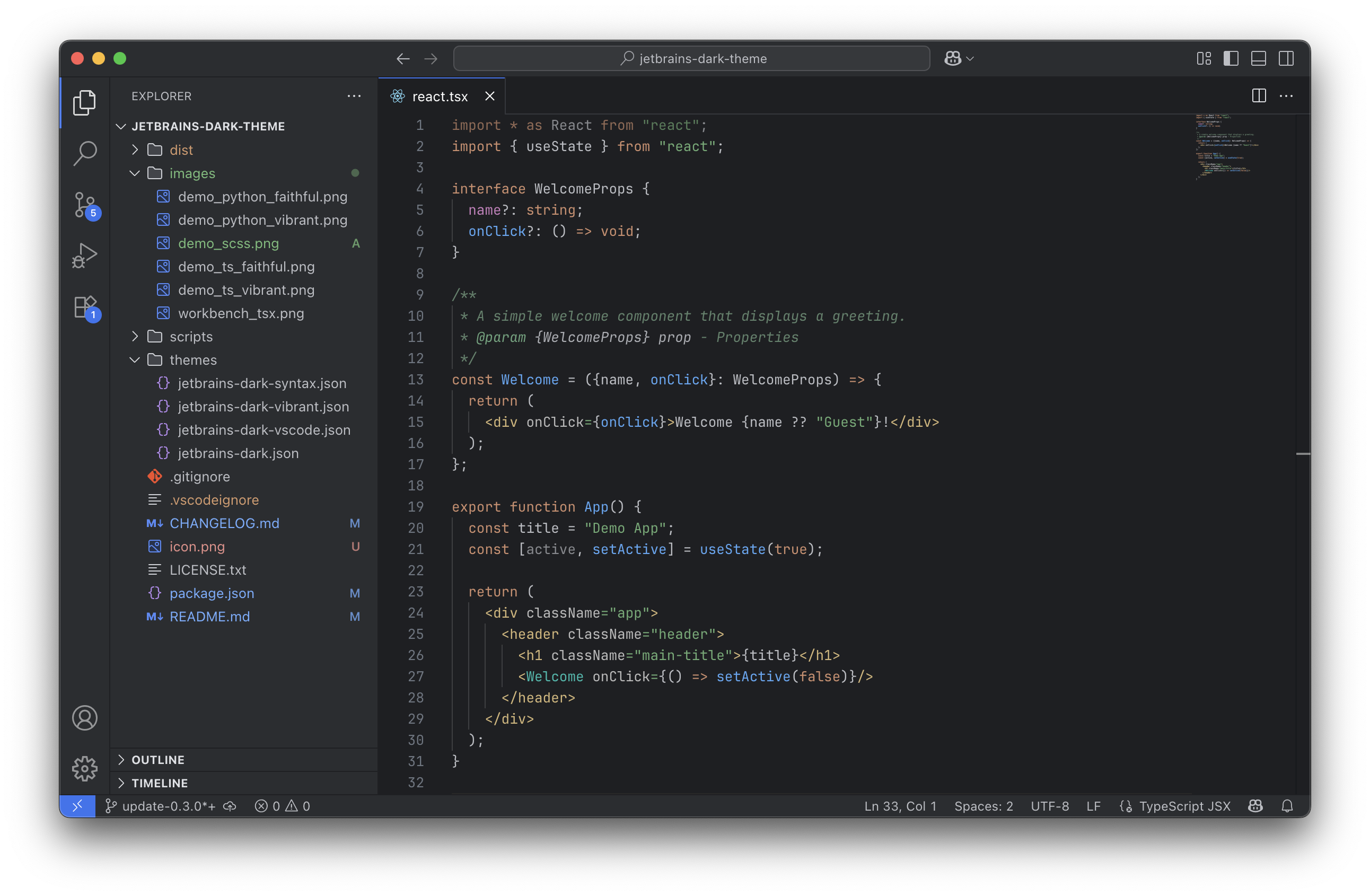Toggle the bottom panel visibility

click(x=1258, y=59)
